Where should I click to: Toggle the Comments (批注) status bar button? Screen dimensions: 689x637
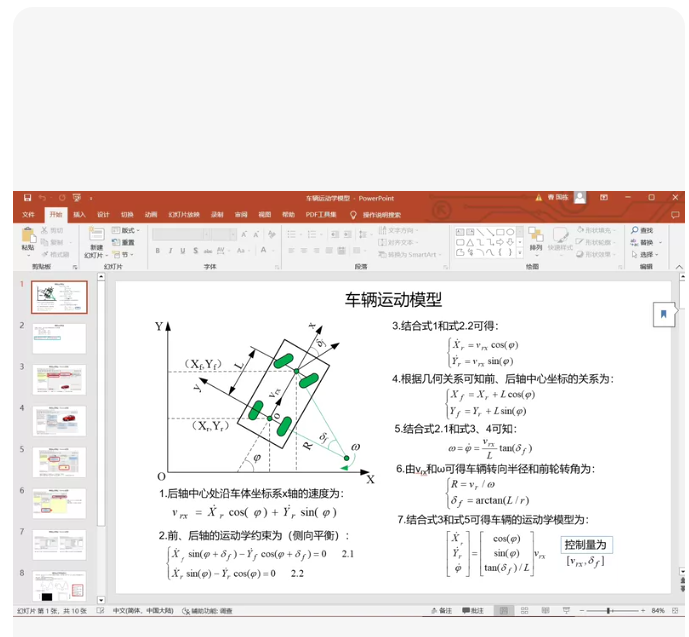click(x=473, y=611)
